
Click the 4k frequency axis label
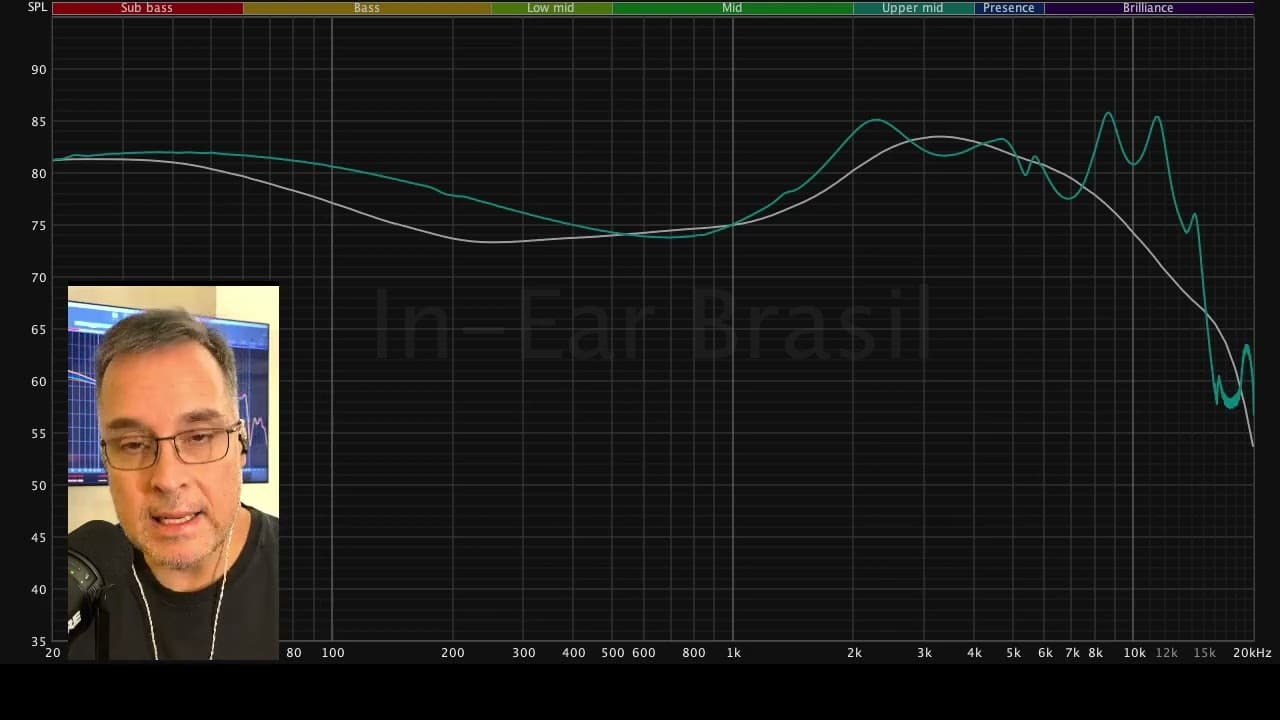pyautogui.click(x=974, y=653)
